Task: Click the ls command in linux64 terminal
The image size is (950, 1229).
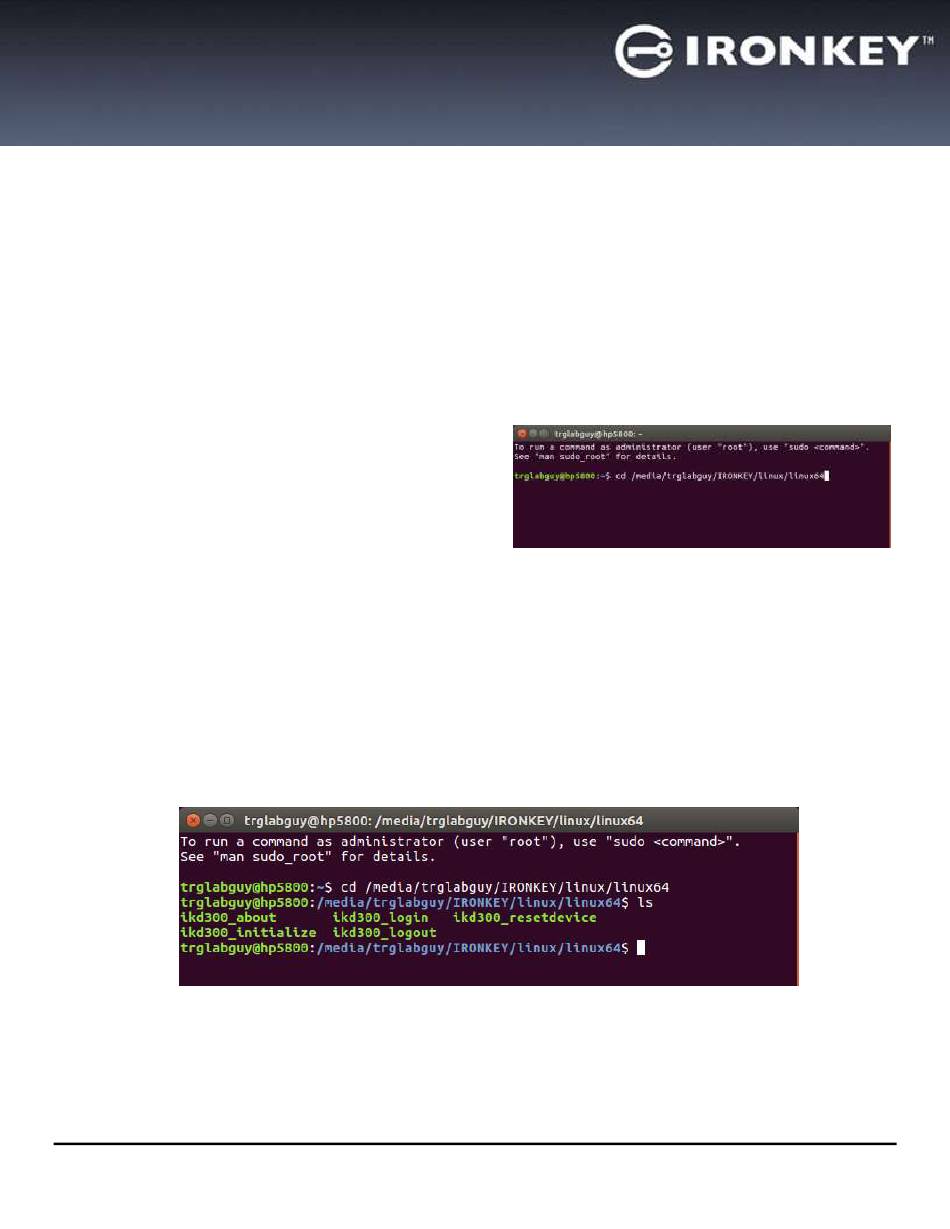Action: [x=645, y=902]
